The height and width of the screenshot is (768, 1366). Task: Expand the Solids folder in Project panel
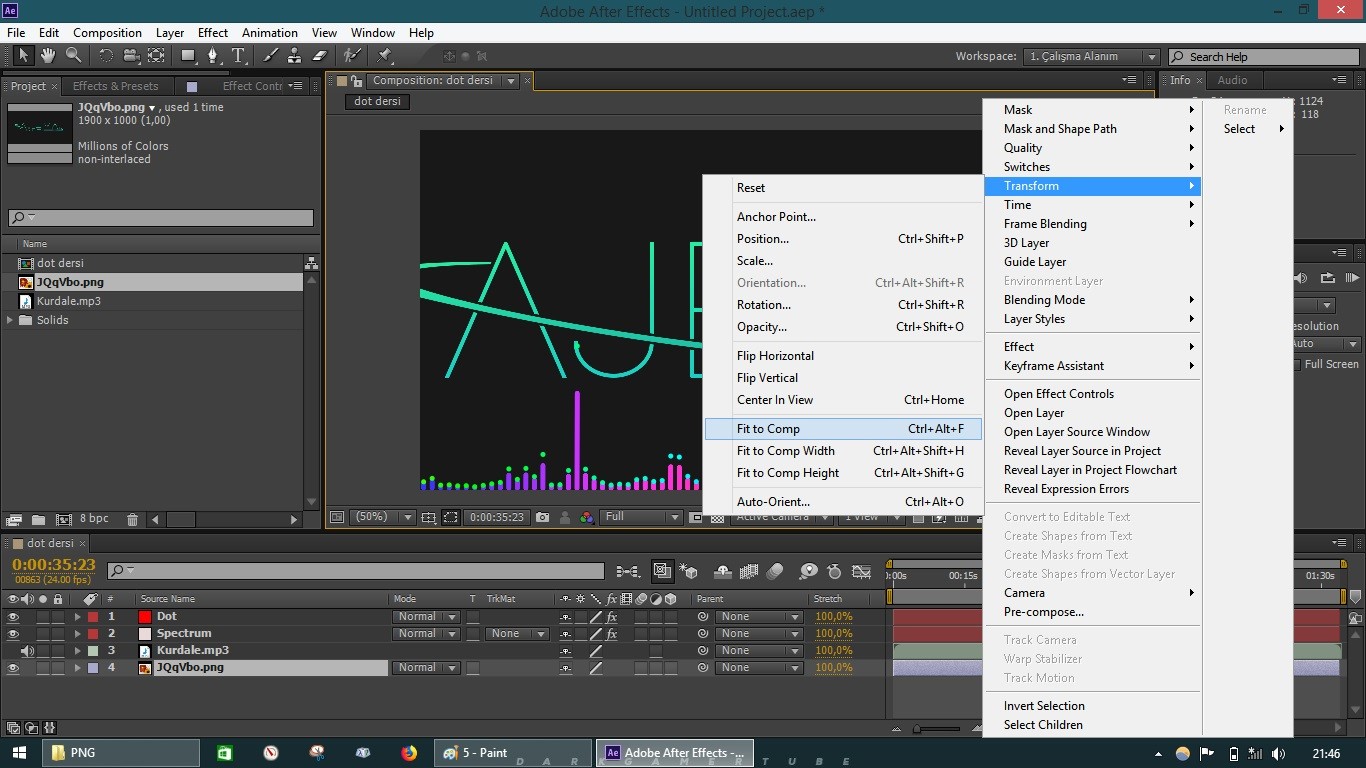[x=11, y=320]
